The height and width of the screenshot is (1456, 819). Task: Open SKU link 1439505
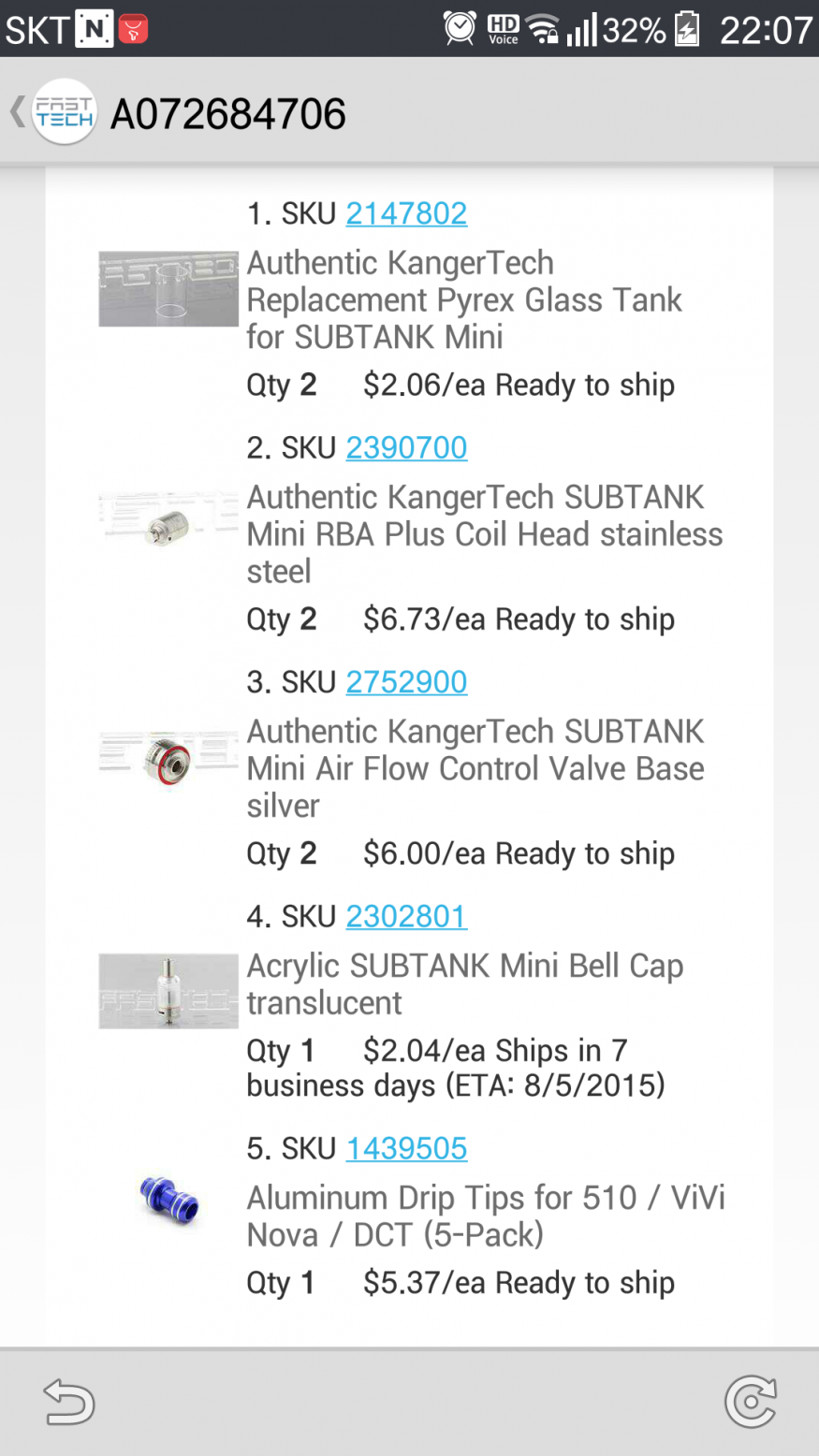coord(406,1148)
